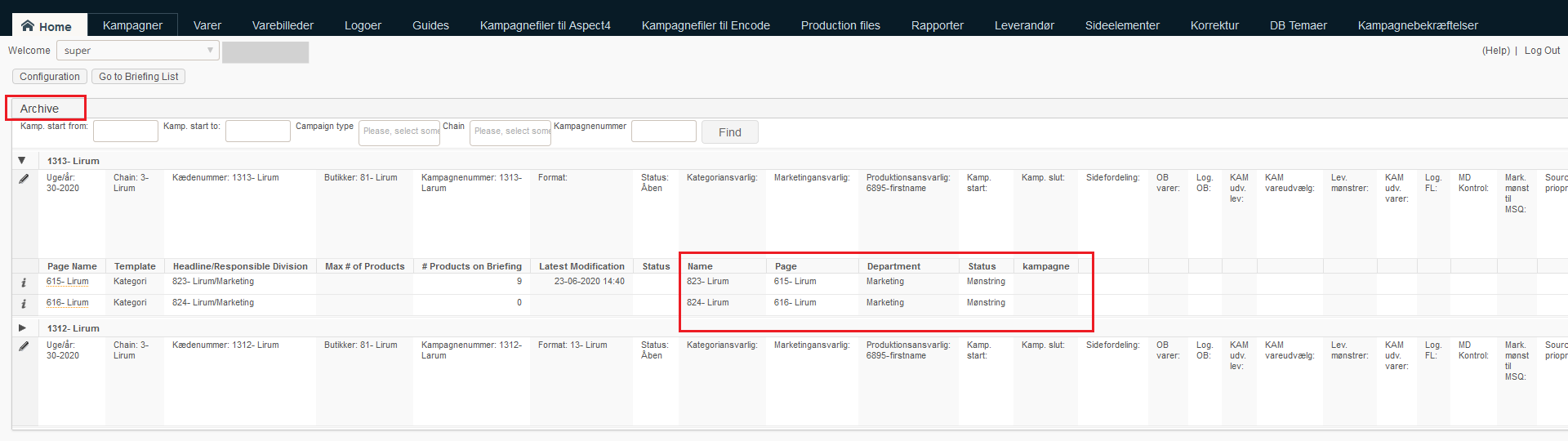This screenshot has height=441, width=1568.
Task: Open the Kampagnebekræftelser tab
Action: click(x=1418, y=25)
